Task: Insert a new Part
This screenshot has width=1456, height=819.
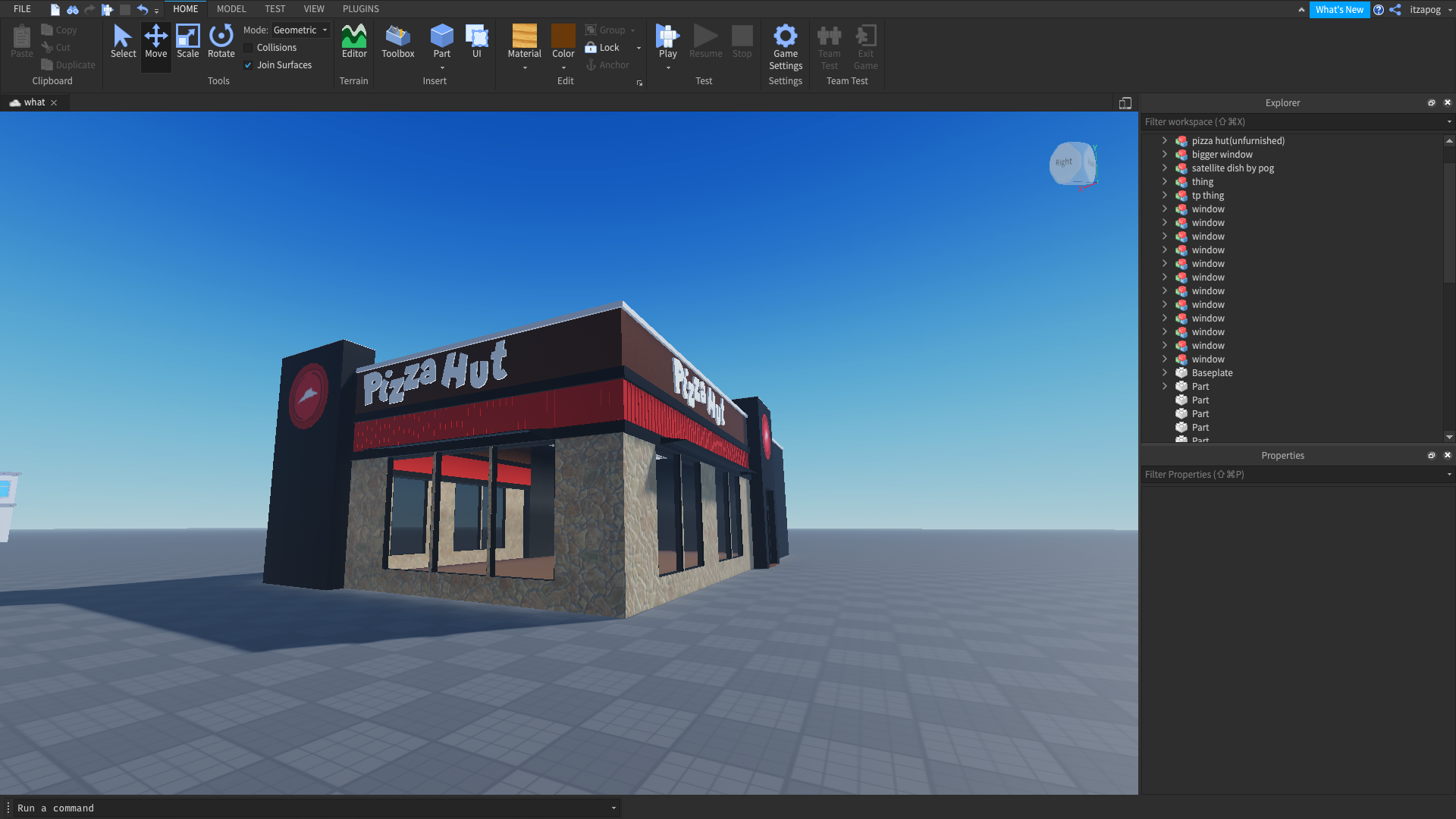Action: (x=441, y=36)
